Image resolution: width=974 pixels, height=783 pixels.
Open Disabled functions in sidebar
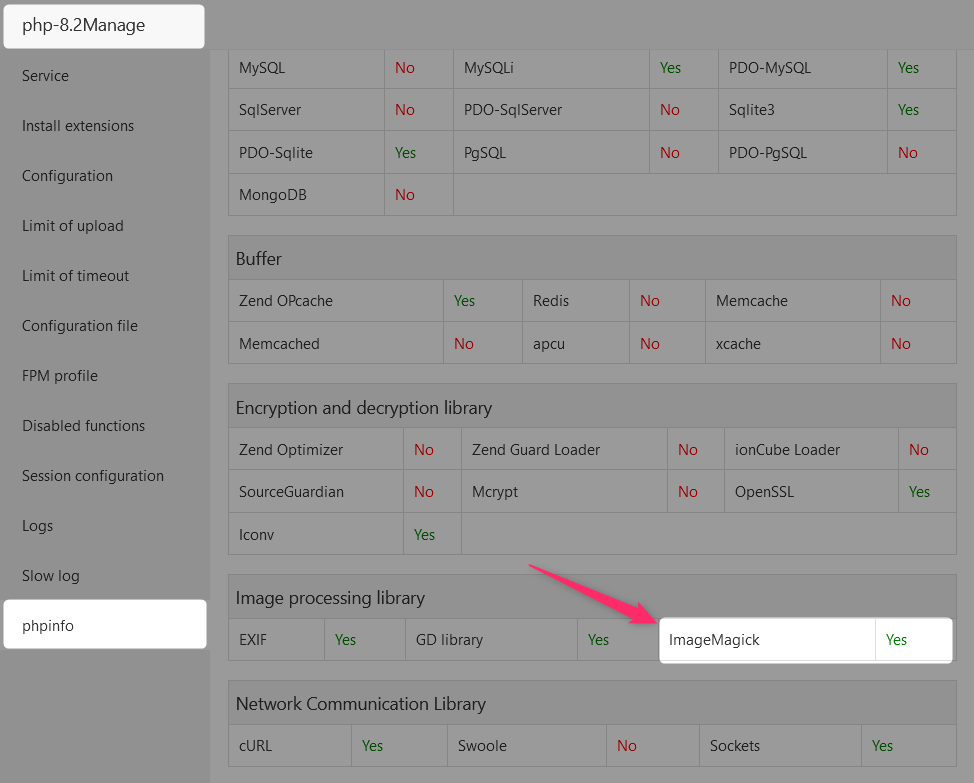pos(84,426)
